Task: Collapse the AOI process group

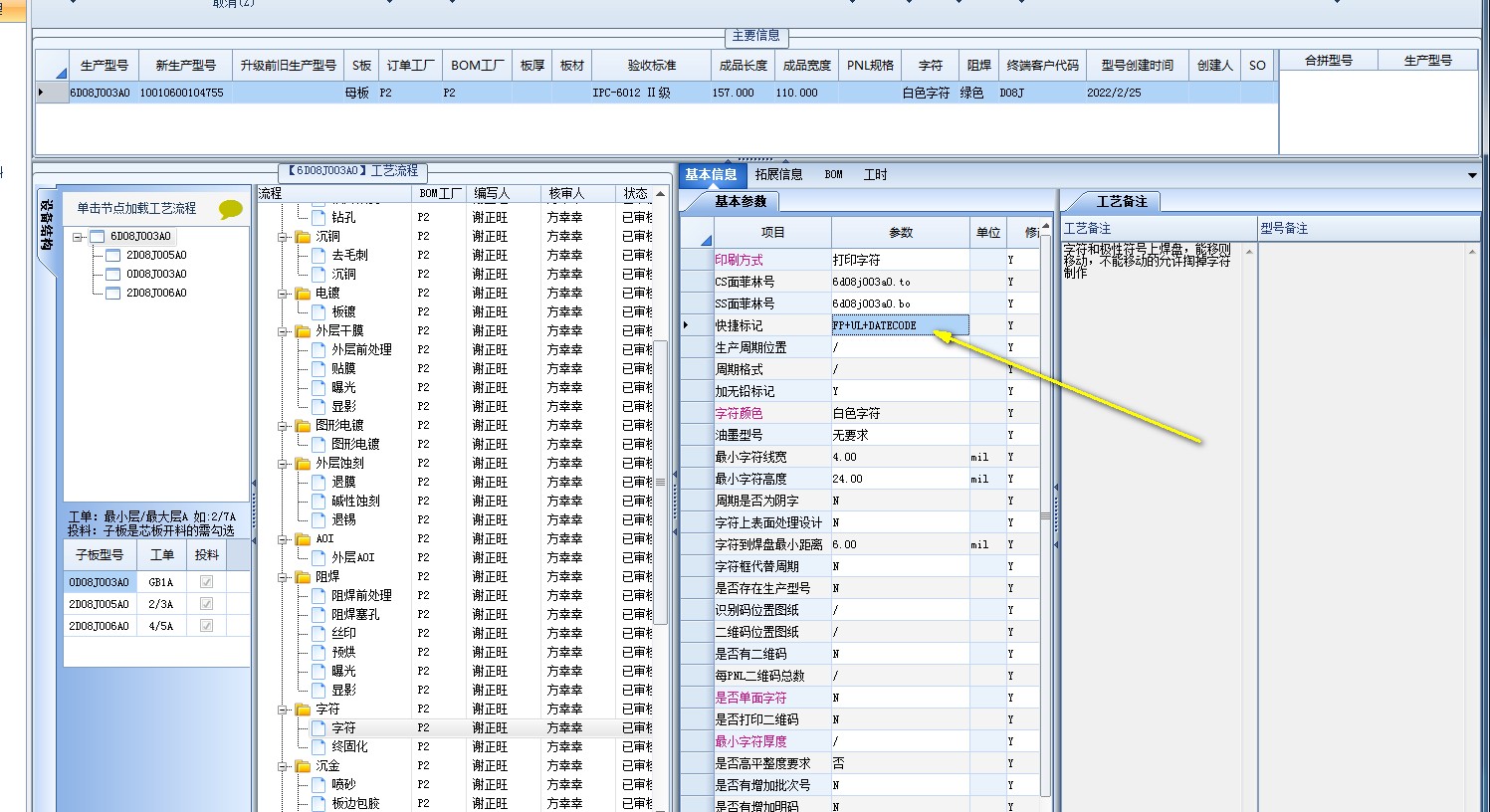Action: click(284, 539)
